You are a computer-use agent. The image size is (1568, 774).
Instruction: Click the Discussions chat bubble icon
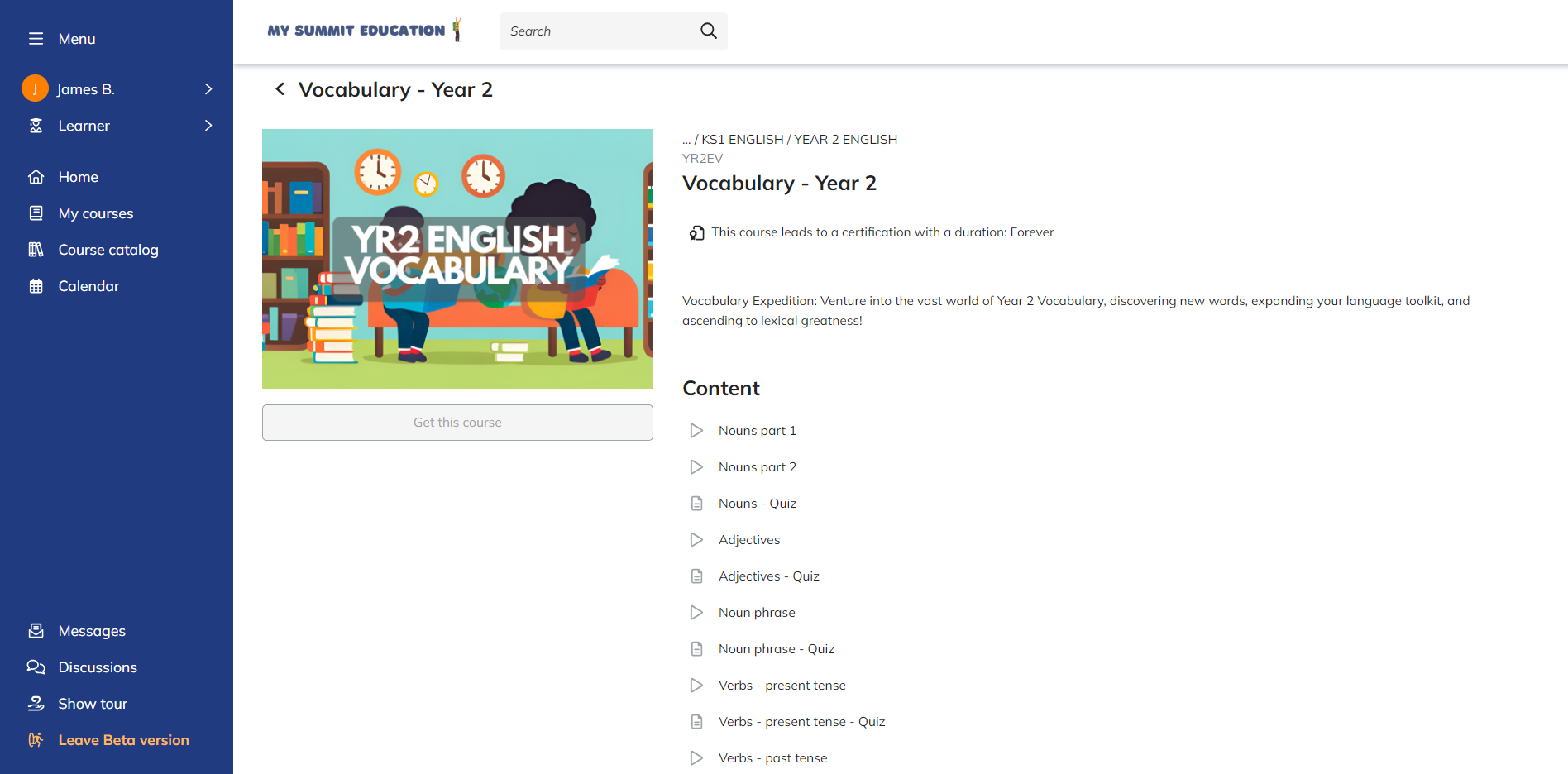[36, 667]
